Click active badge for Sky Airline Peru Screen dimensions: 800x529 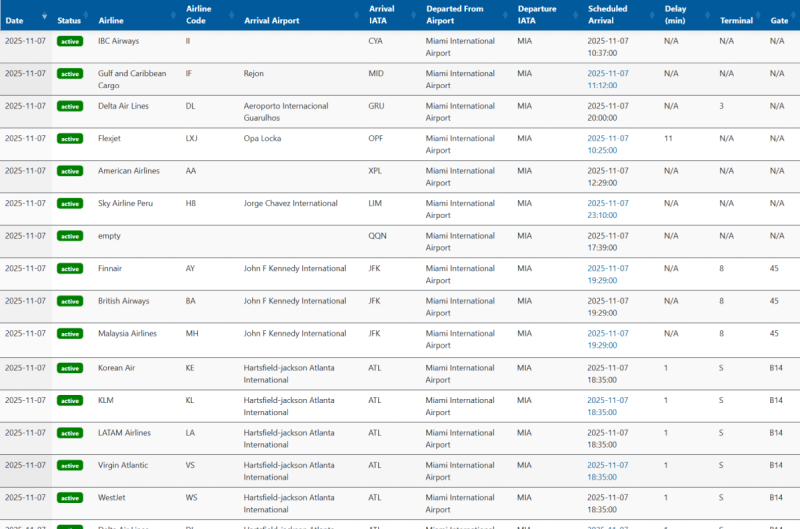click(x=70, y=204)
